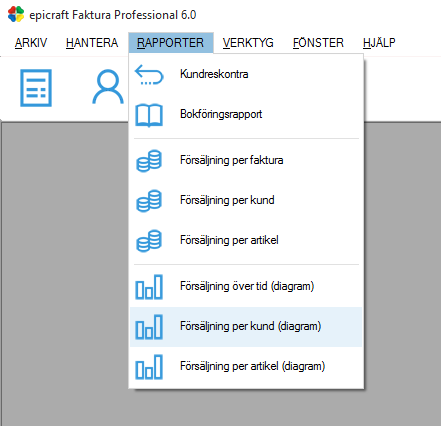The width and height of the screenshot is (441, 426).
Task: Click bar chart icon for Försäljning per kund diagram
Action: point(149,327)
